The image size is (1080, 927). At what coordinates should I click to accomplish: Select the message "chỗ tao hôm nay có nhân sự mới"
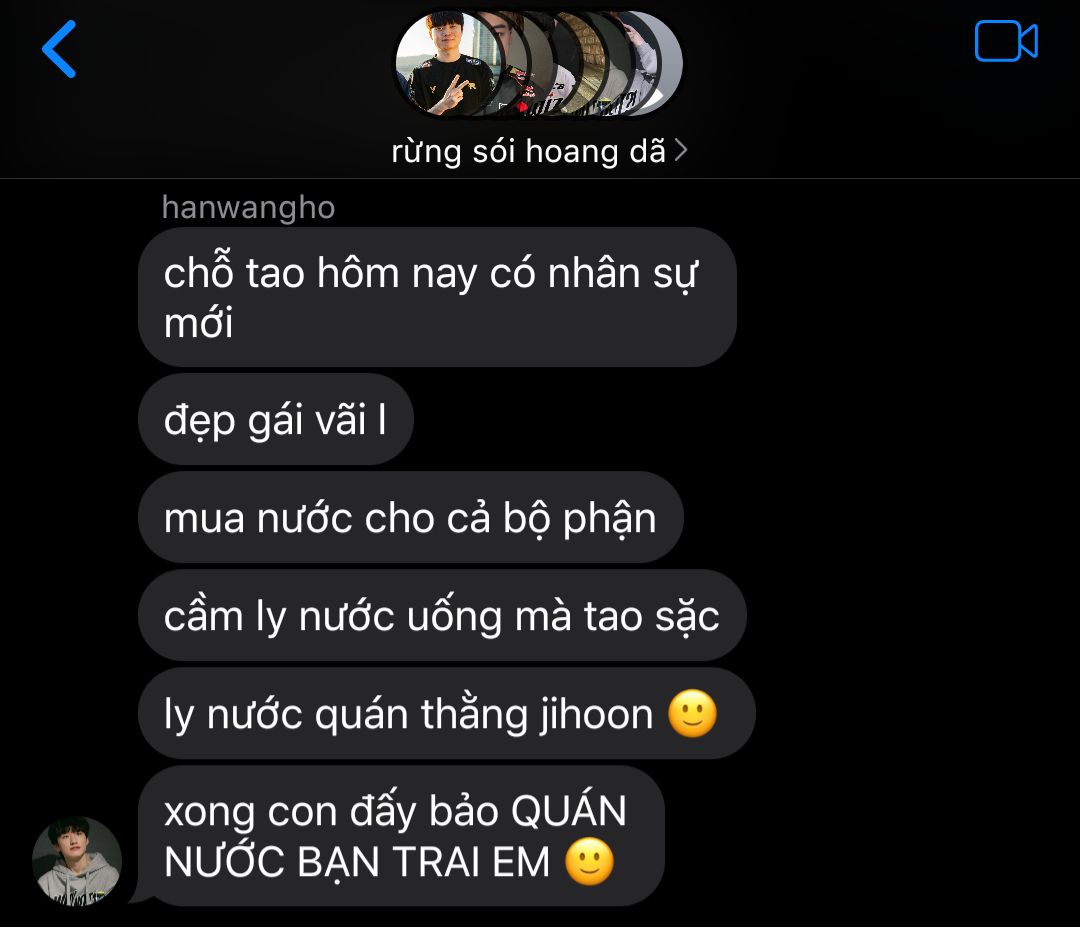(x=437, y=297)
